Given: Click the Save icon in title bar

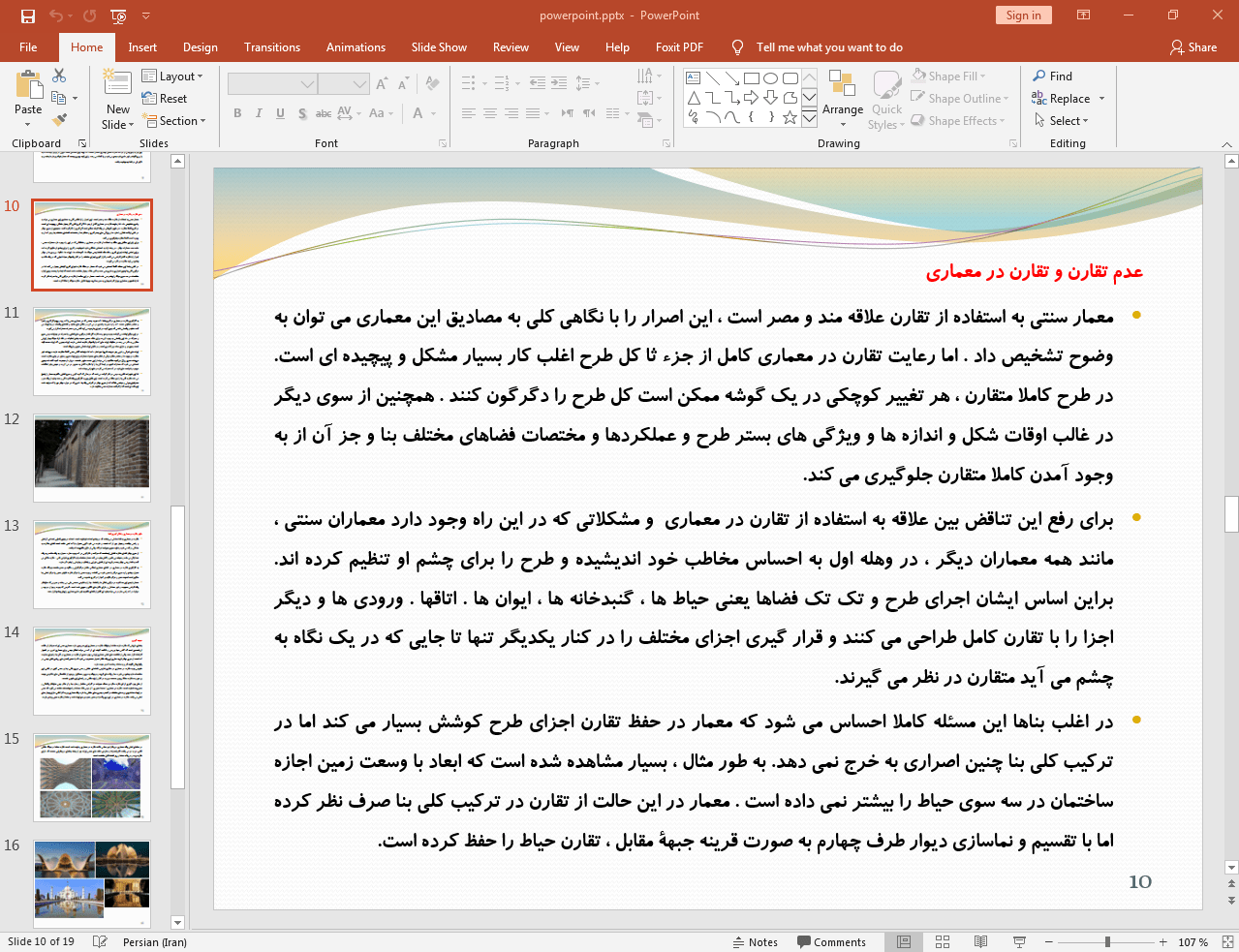Looking at the screenshot, I should click(x=28, y=15).
